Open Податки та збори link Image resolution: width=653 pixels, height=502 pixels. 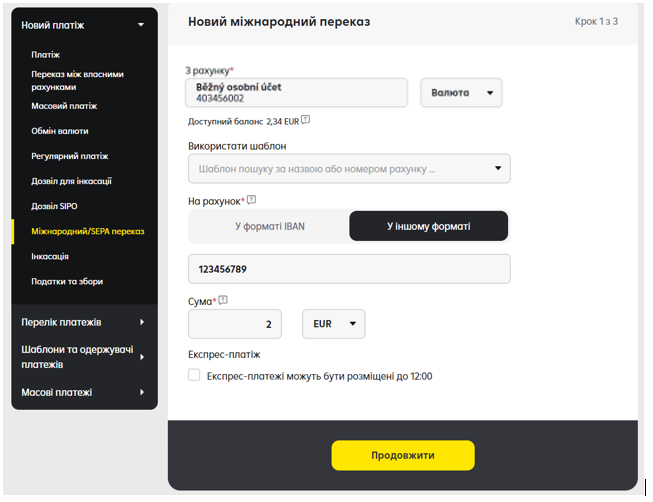point(67,281)
